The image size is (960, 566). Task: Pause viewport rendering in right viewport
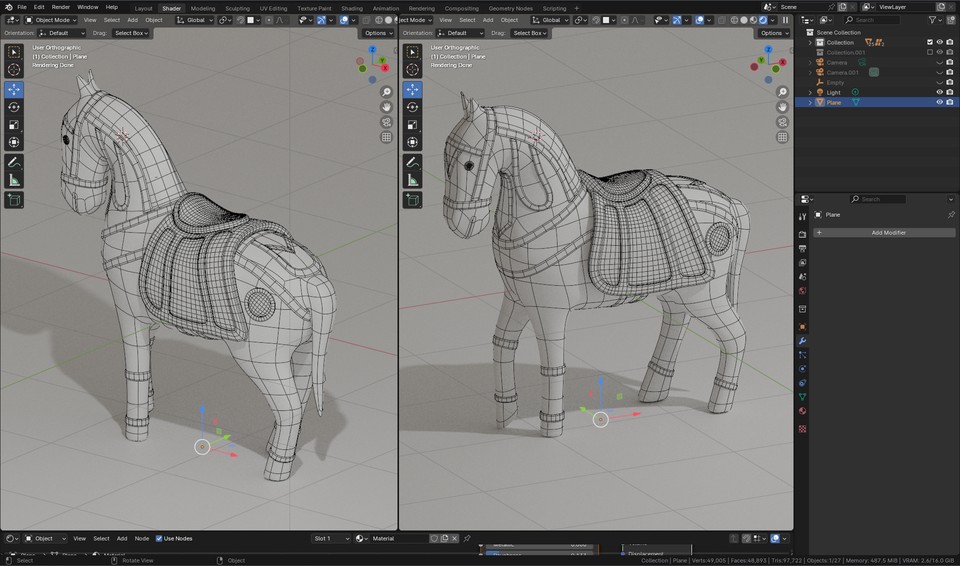click(786, 20)
